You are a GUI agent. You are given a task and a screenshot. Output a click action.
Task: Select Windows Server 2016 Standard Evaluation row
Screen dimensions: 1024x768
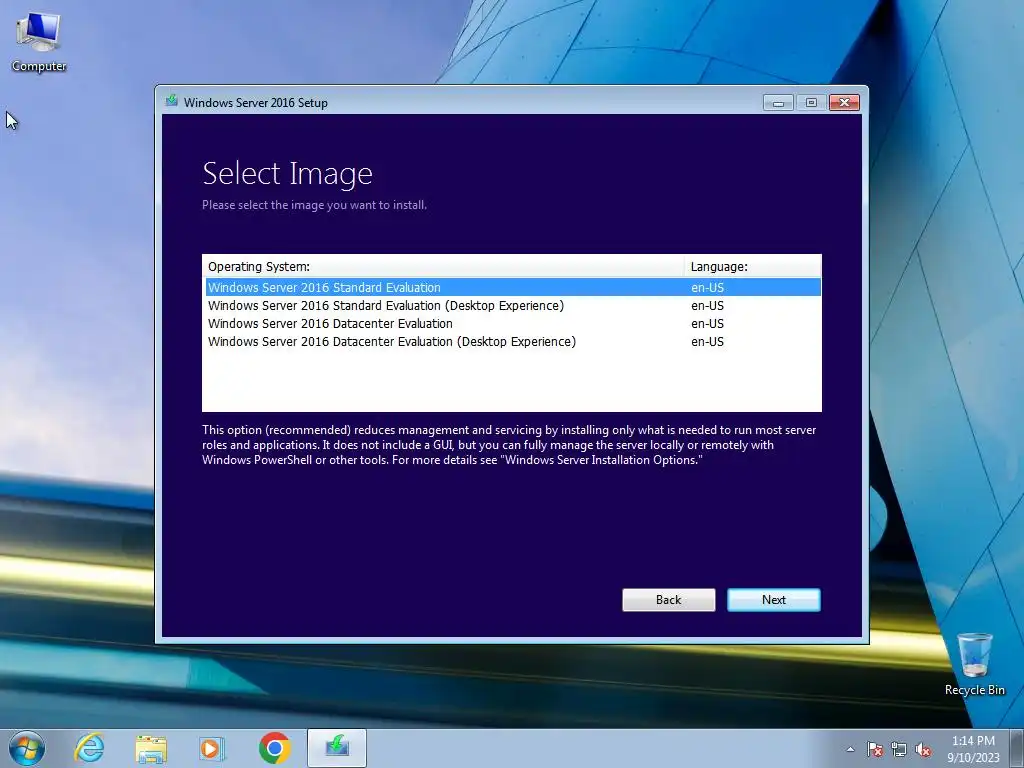click(x=513, y=287)
